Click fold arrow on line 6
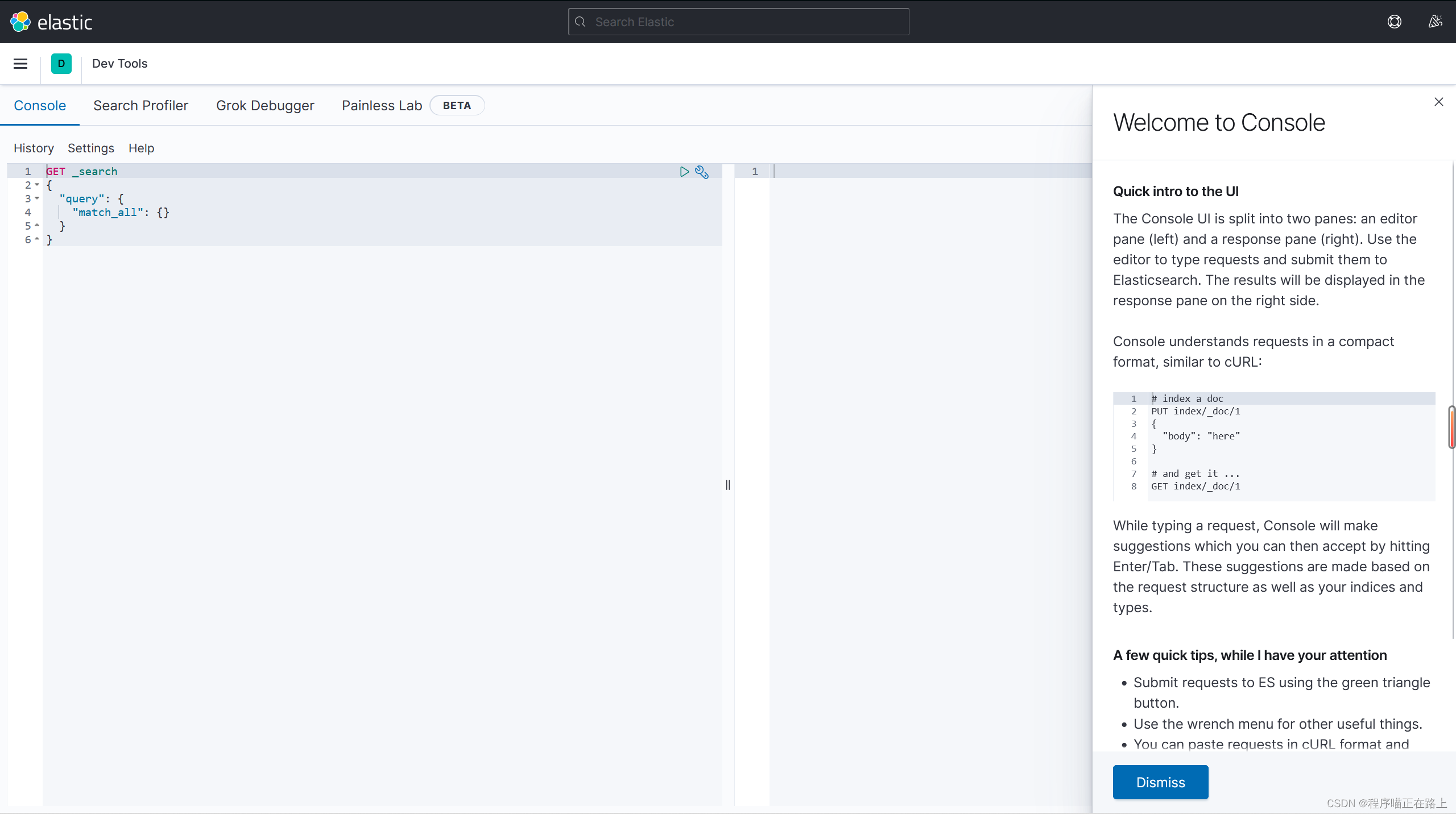The width and height of the screenshot is (1456, 814). (37, 239)
